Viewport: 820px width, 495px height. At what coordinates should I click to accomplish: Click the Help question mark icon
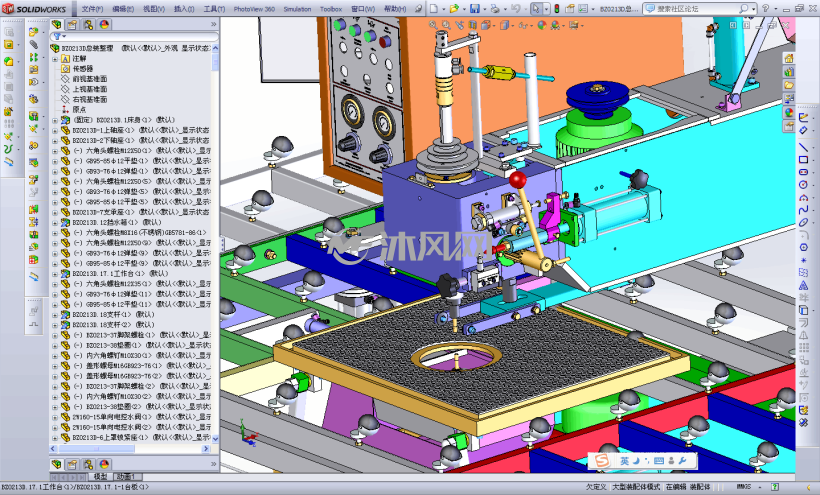(765, 9)
